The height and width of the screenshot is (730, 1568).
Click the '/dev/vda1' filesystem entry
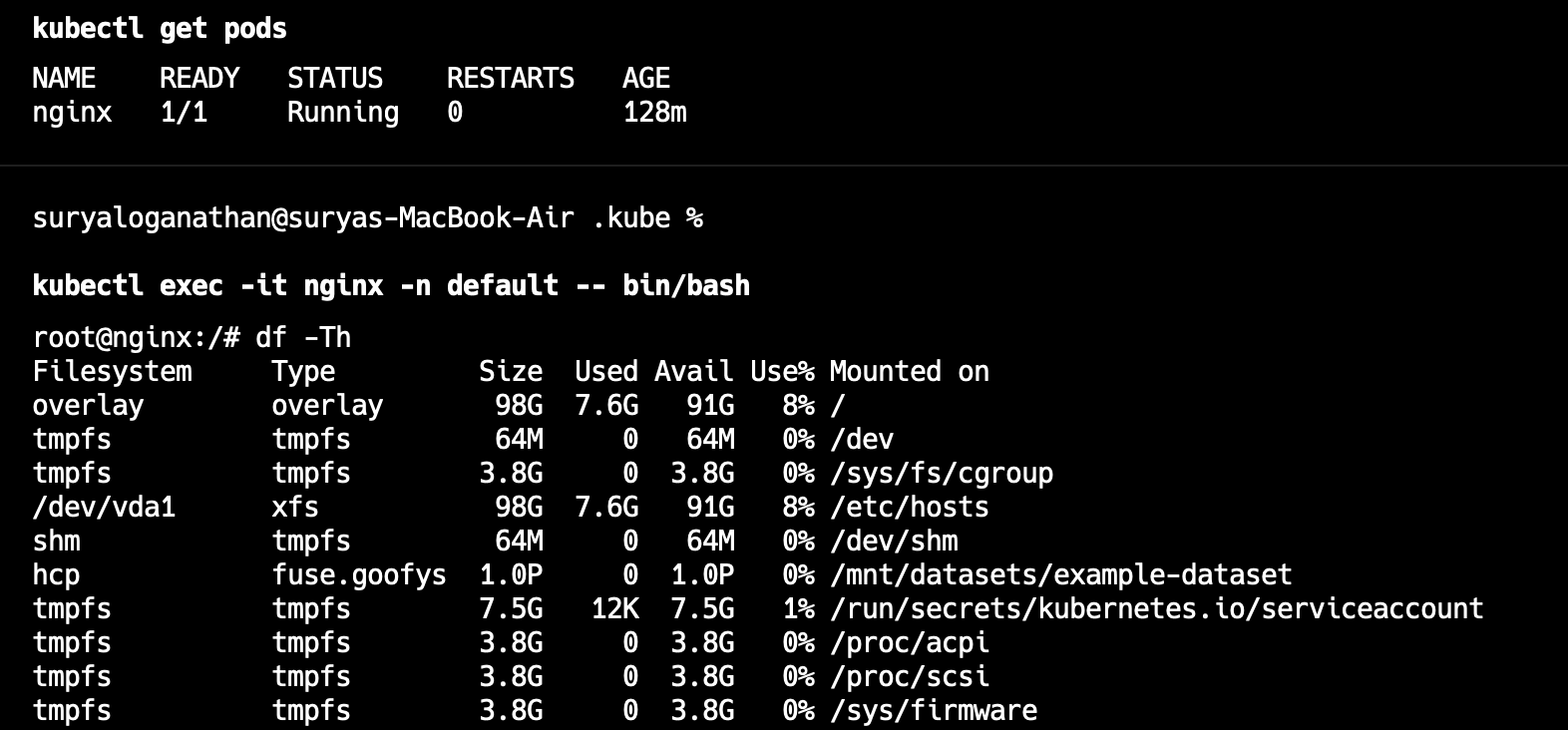point(104,507)
